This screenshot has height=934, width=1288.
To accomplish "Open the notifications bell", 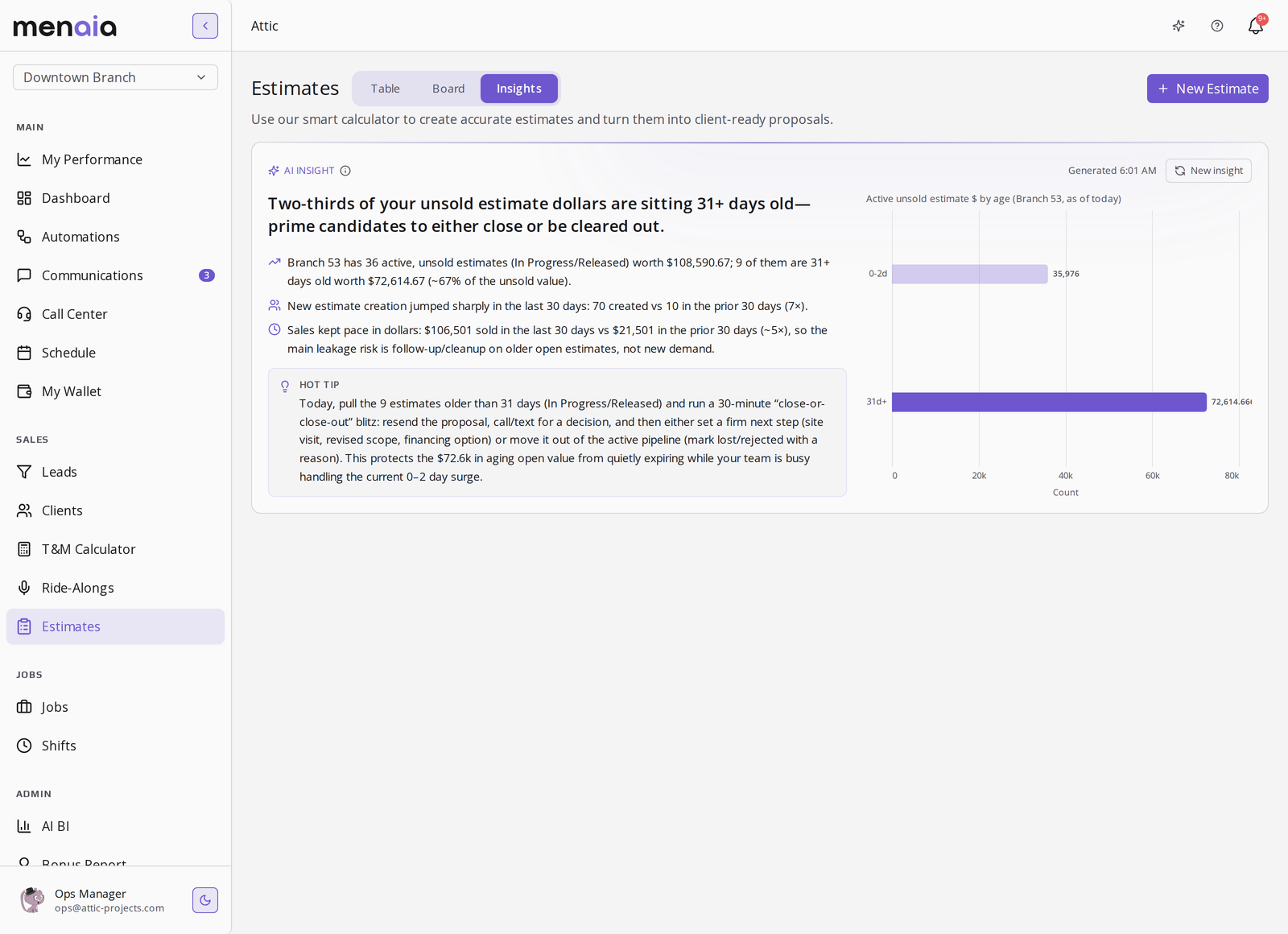I will pyautogui.click(x=1256, y=26).
